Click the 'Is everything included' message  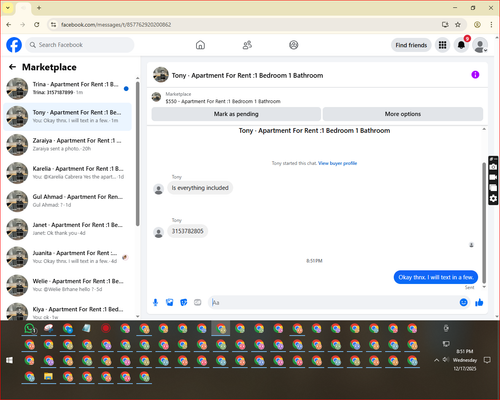click(x=200, y=188)
